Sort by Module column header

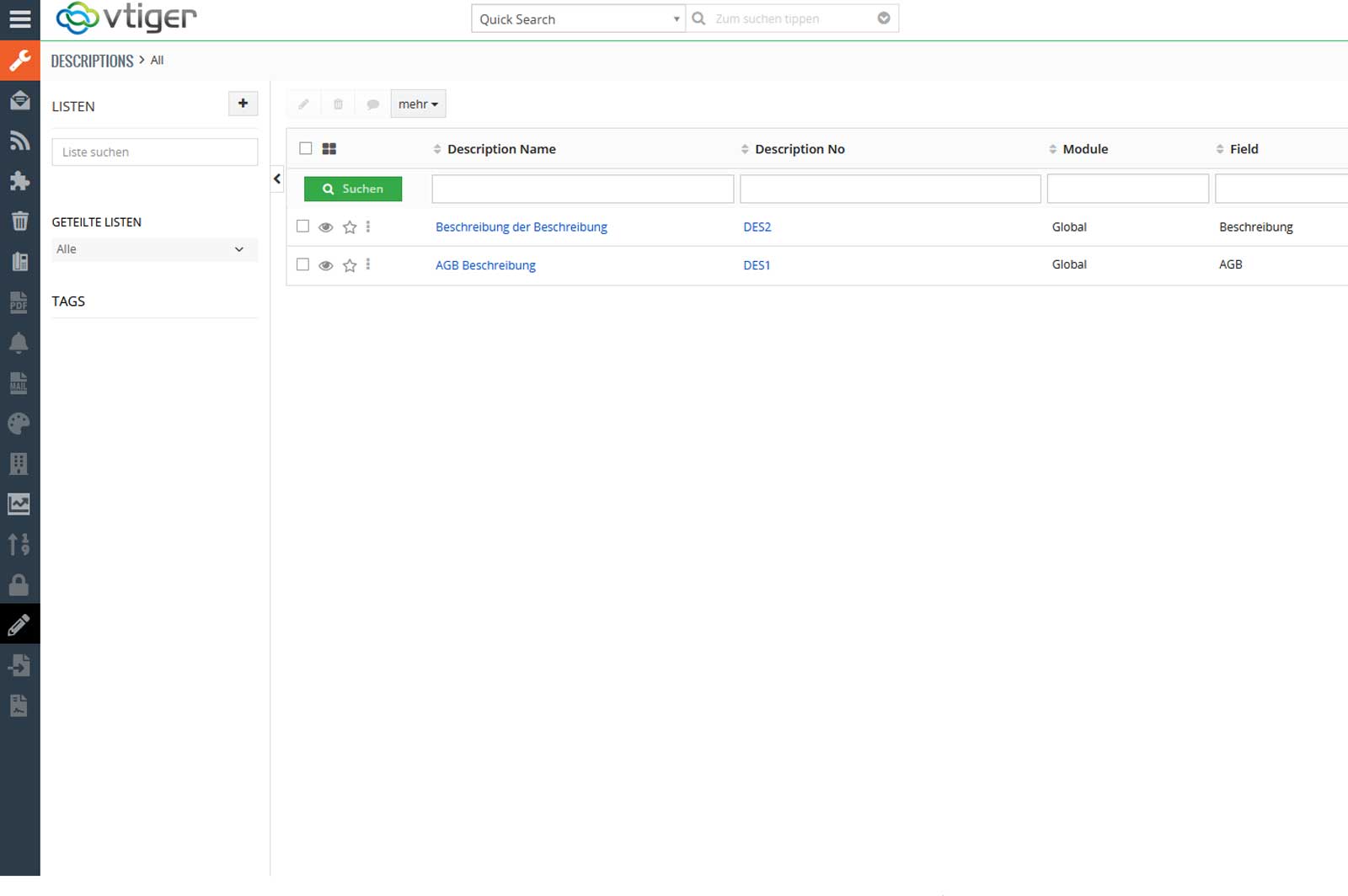[1084, 149]
